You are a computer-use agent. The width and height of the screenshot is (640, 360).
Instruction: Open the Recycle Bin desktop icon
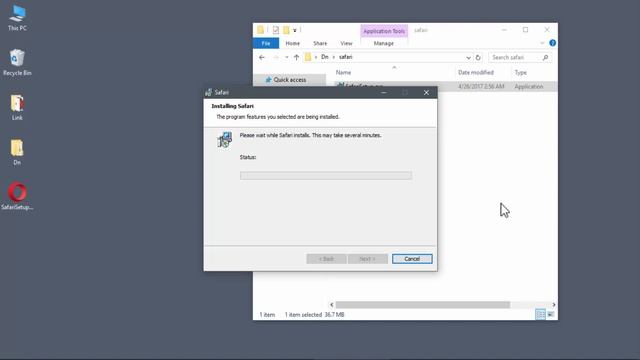tap(17, 62)
